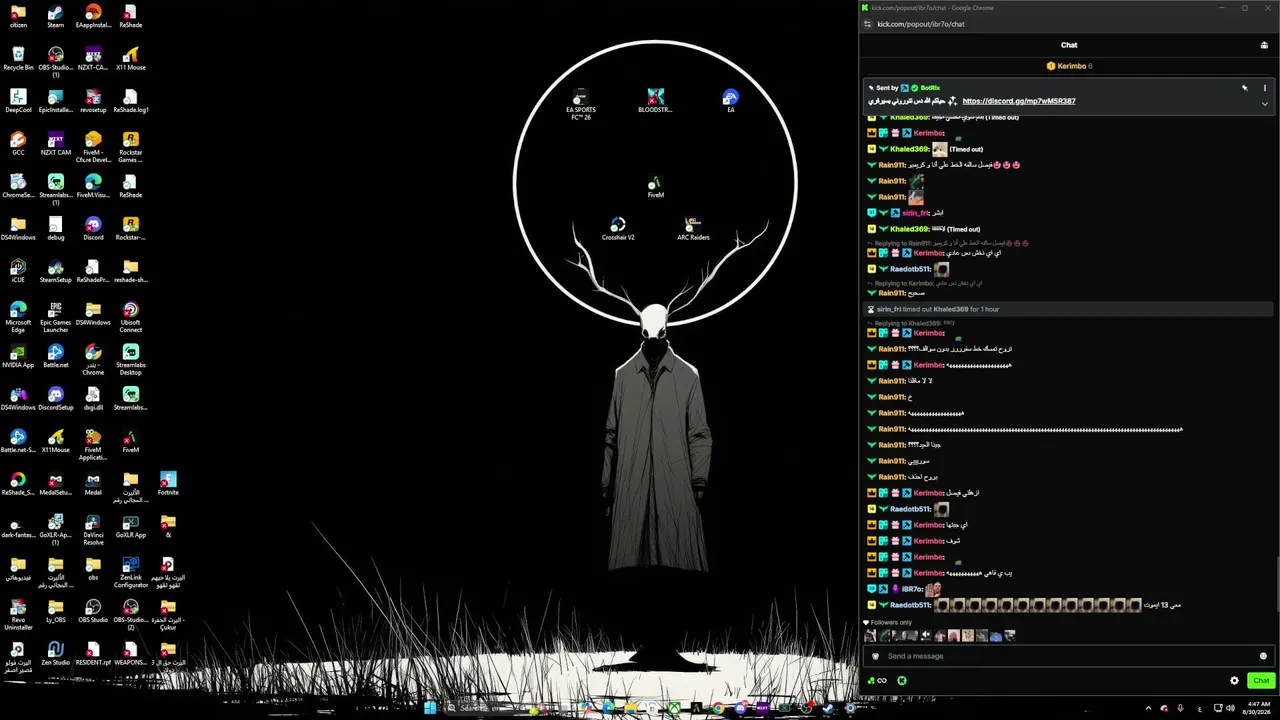1280x720 pixels.
Task: Select the Fortnite desktop icon
Action: tap(168, 484)
